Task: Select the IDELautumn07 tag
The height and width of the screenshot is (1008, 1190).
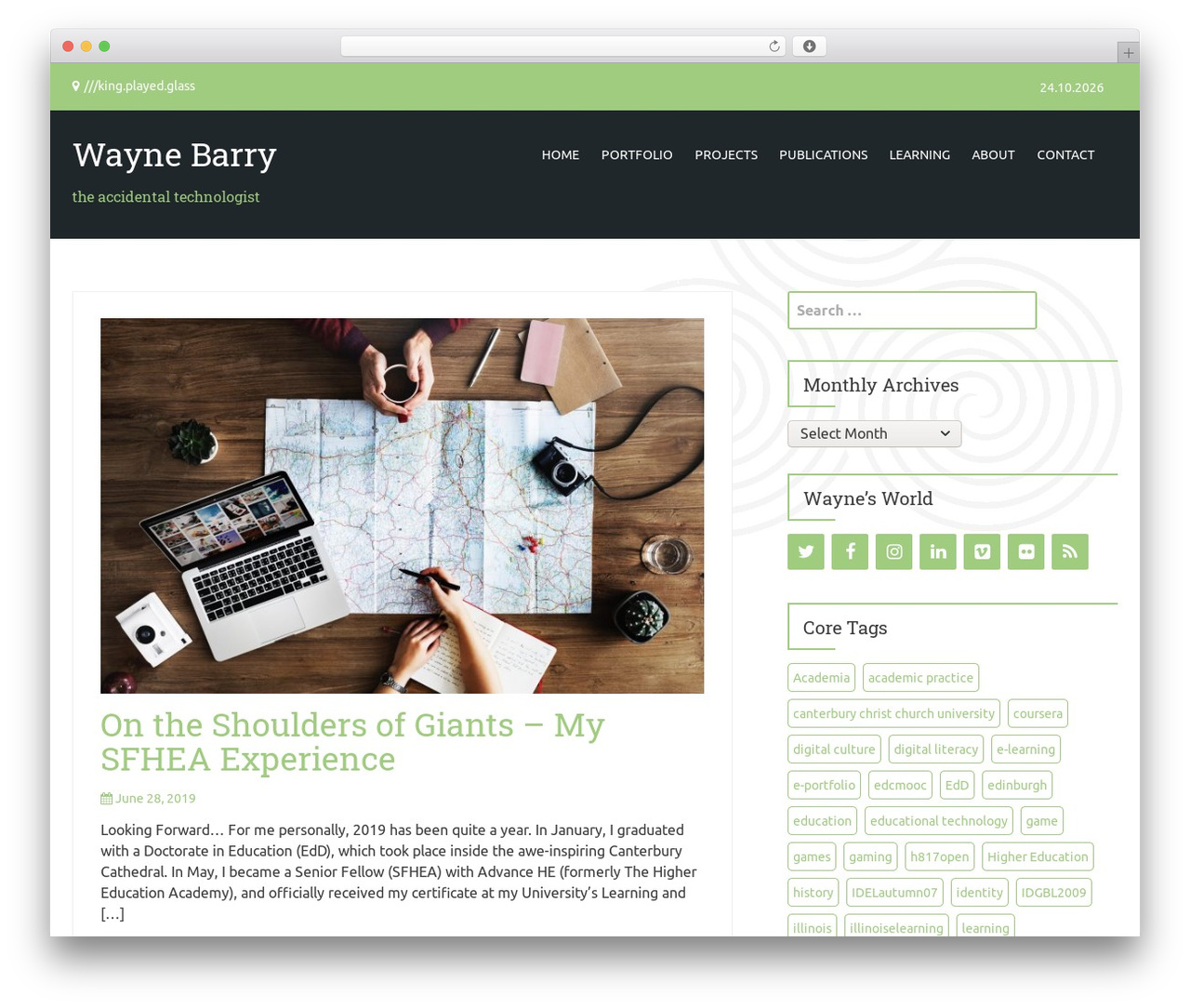Action: [894, 893]
